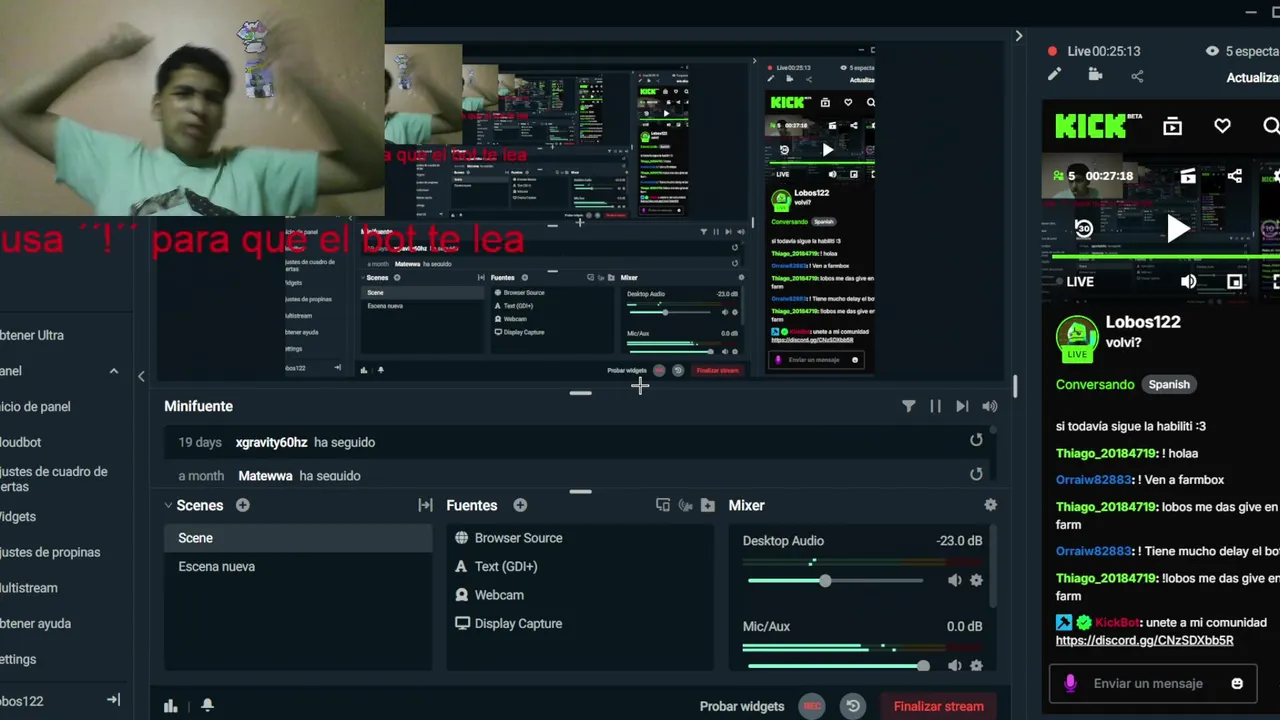Screen dimensions: 1280x720
Task: Edit stream info with pencil icon
Action: [1054, 75]
